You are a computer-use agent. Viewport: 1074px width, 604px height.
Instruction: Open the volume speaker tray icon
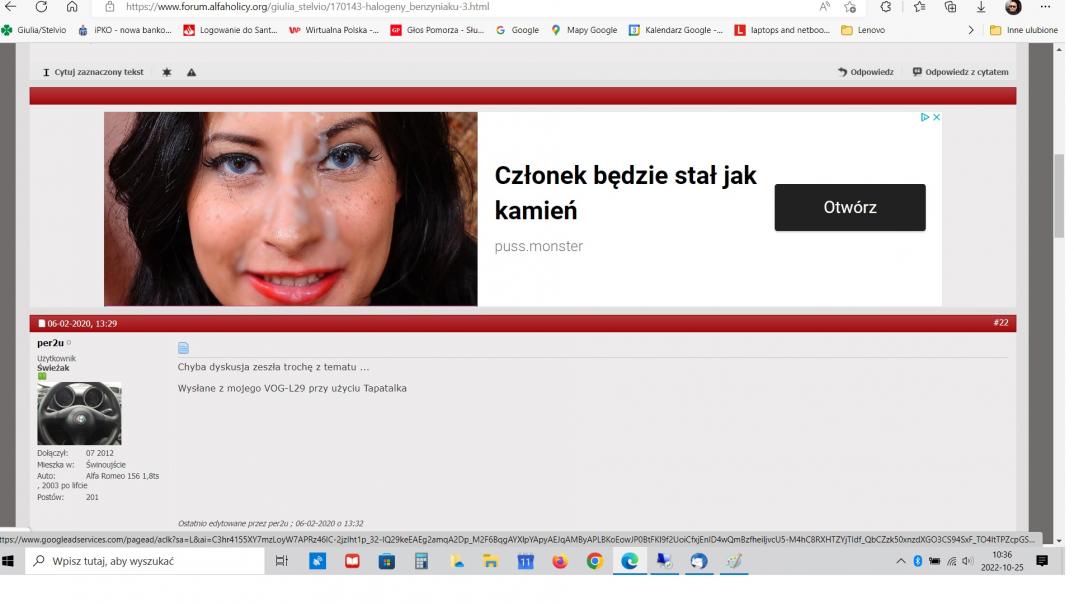tap(968, 562)
